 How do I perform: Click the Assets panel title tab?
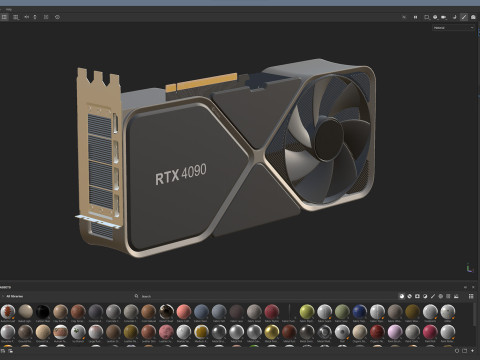6,287
